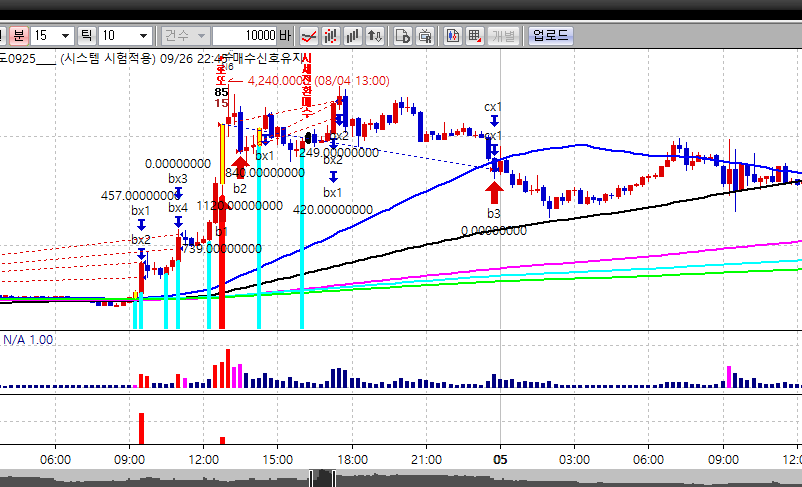Select the candlestick chart type icon
Image resolution: width=802 pixels, height=487 pixels.
pos(331,35)
